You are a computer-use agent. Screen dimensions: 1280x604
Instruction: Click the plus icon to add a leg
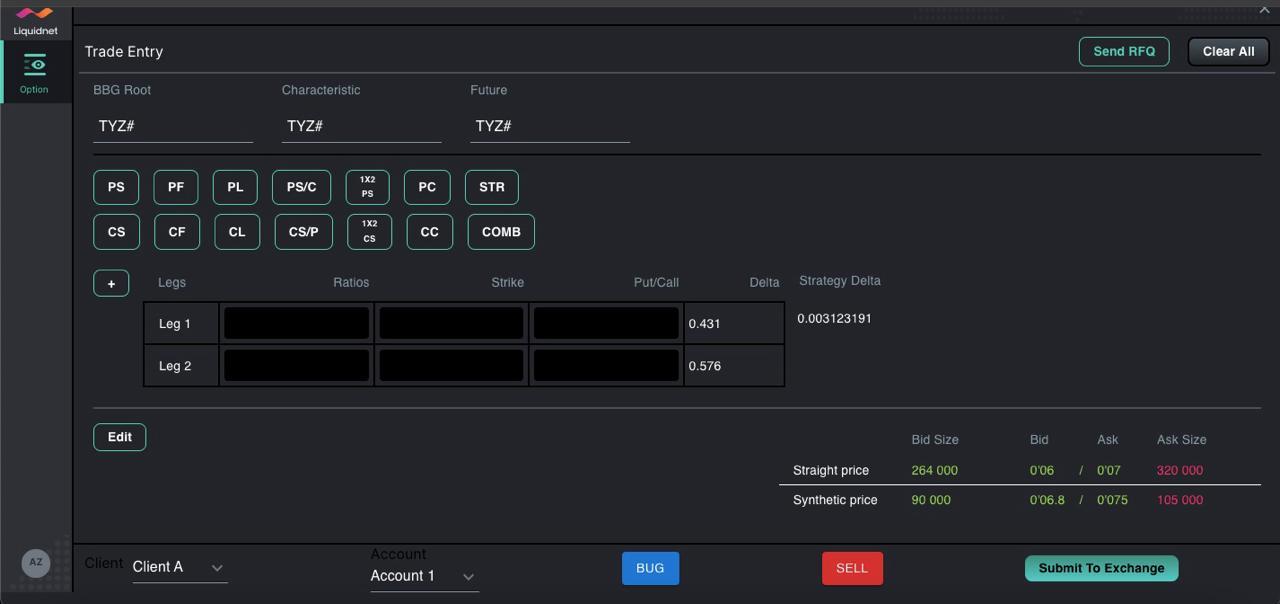pos(111,282)
